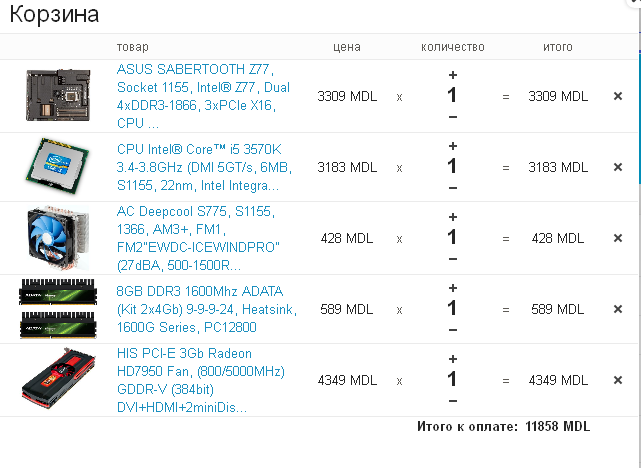Click the '428 MDL' row total in итого column
This screenshot has height=468, width=641.
(558, 238)
